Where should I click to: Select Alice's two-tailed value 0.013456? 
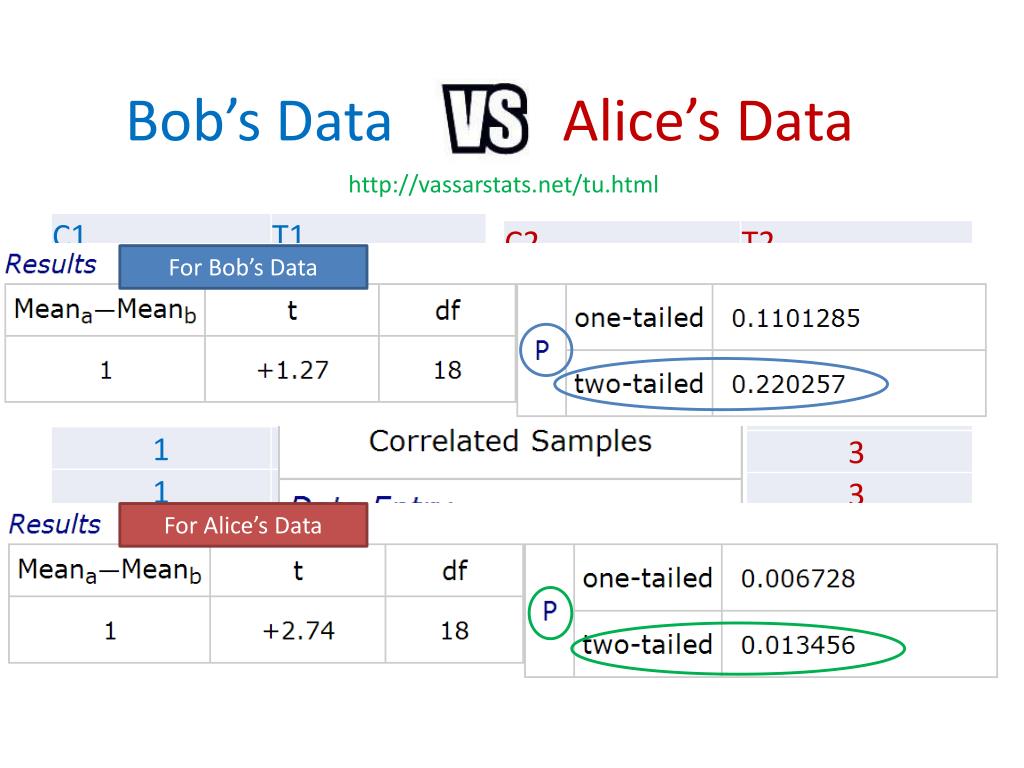[x=797, y=645]
